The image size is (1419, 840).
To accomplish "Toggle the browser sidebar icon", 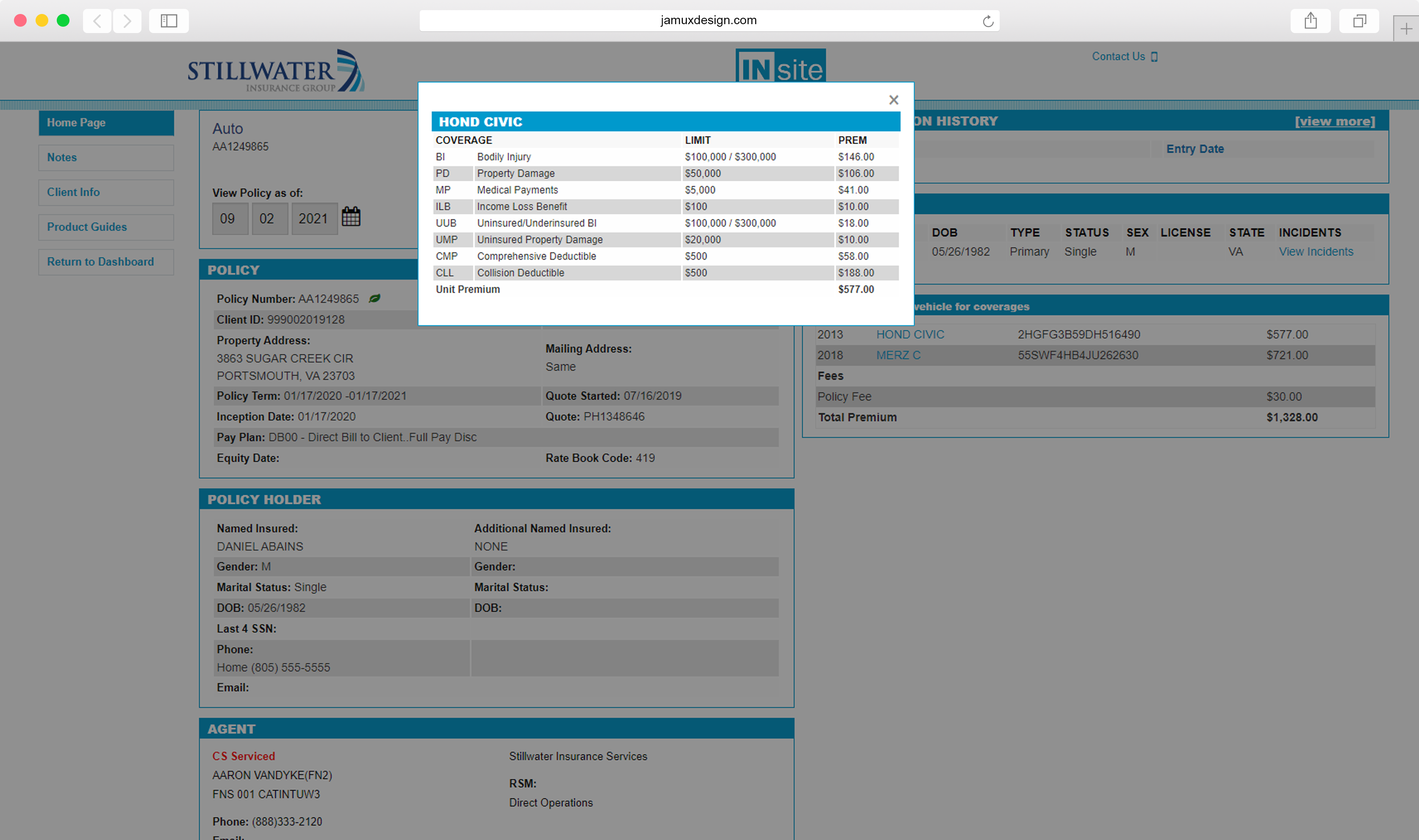I will tap(169, 21).
